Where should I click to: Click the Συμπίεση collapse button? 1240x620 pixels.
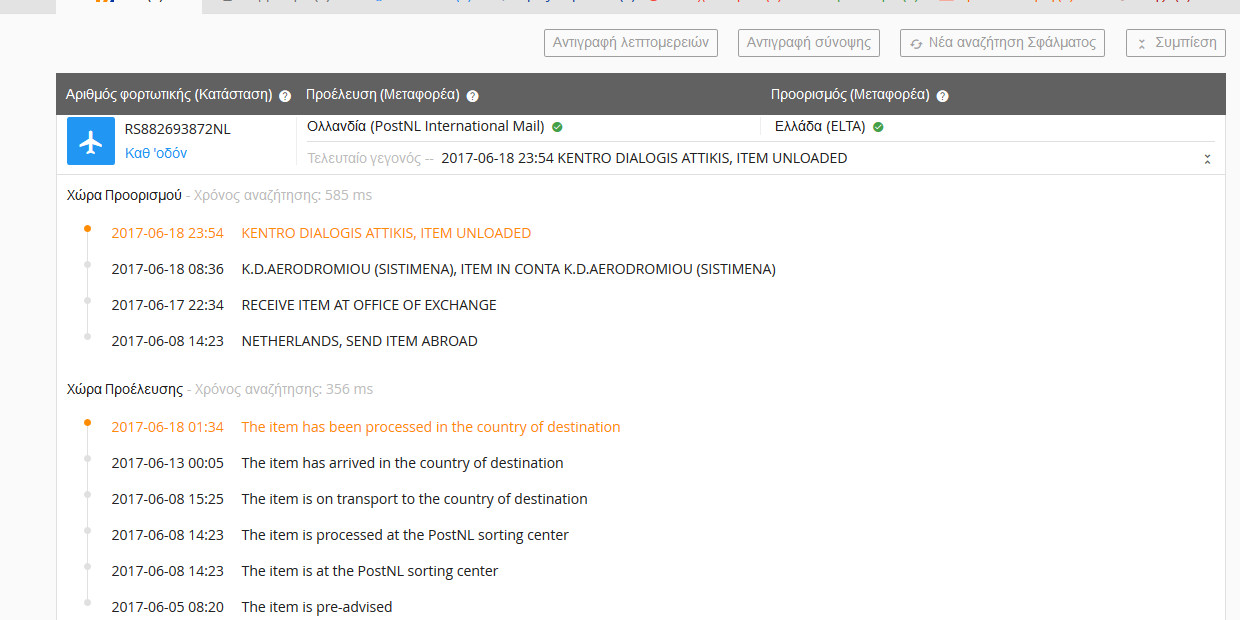(x=1176, y=43)
